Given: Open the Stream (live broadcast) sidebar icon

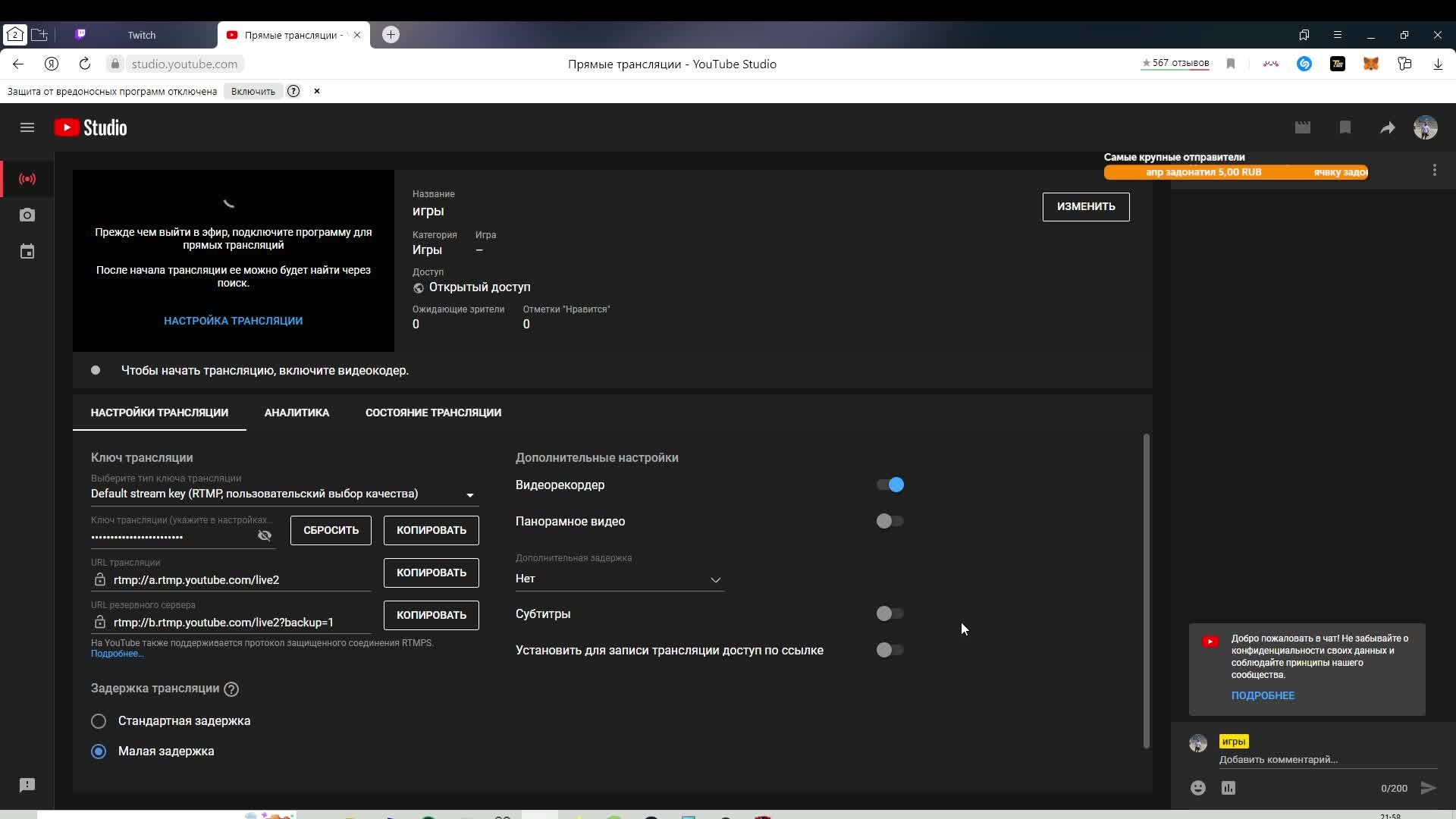Looking at the screenshot, I should click(27, 179).
